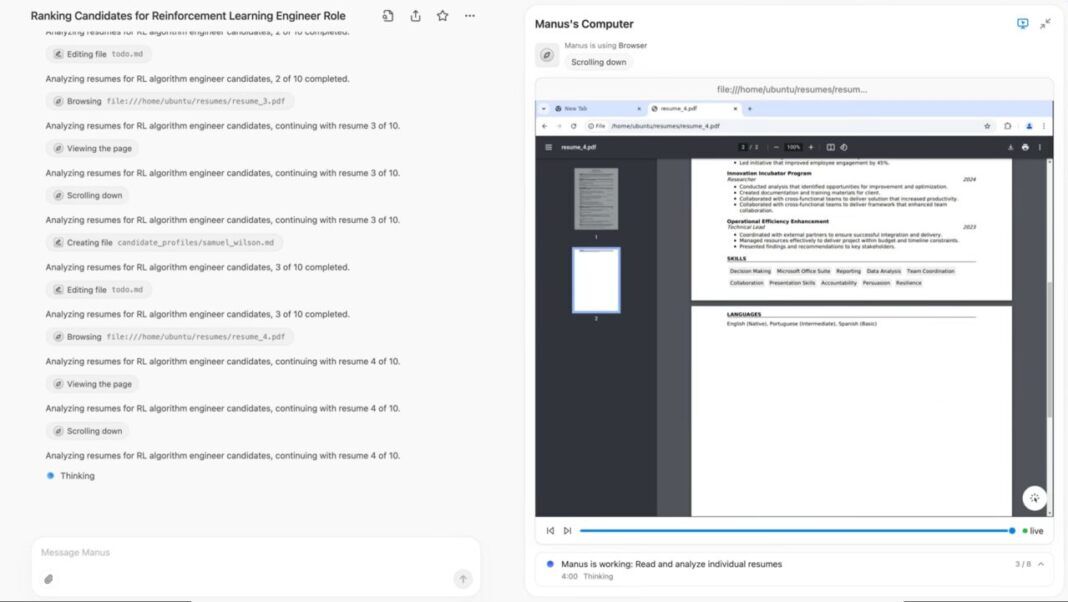Image resolution: width=1068 pixels, height=602 pixels.
Task: Open the files document icon in header
Action: (388, 16)
